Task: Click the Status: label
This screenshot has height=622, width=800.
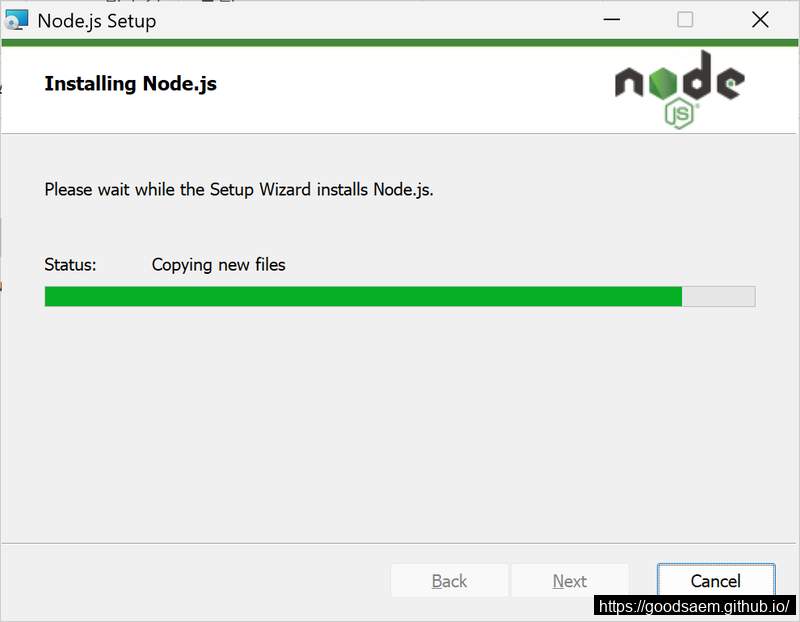Action: click(x=70, y=265)
